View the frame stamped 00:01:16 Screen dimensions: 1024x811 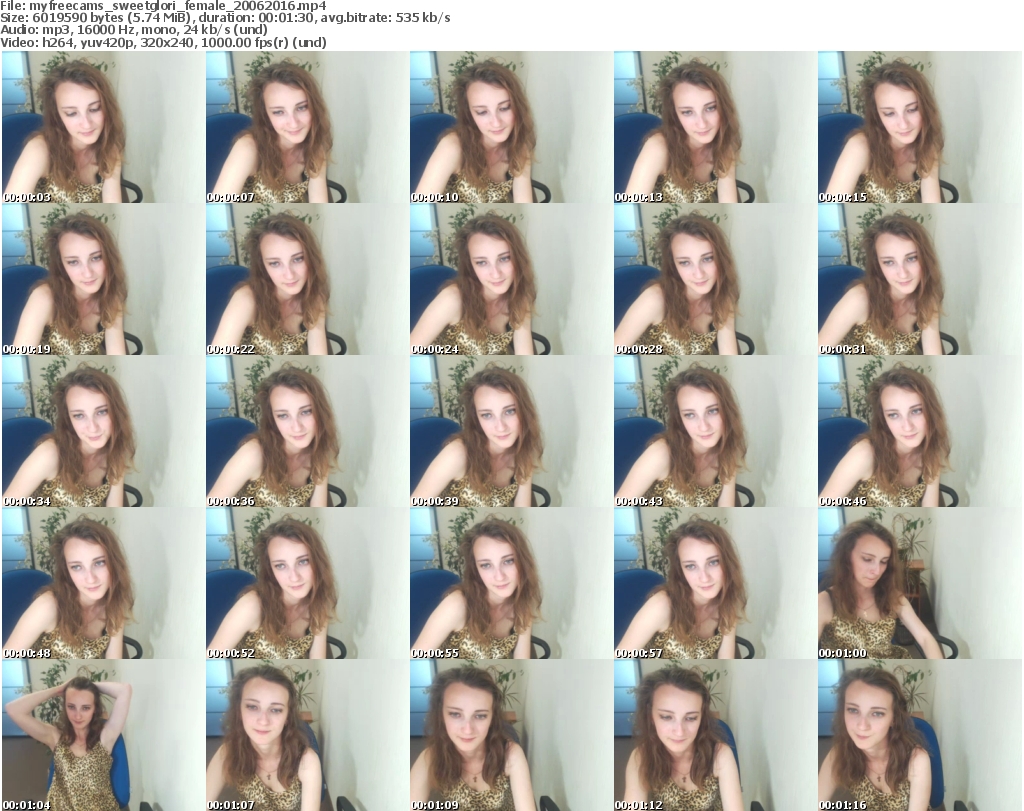[x=920, y=735]
